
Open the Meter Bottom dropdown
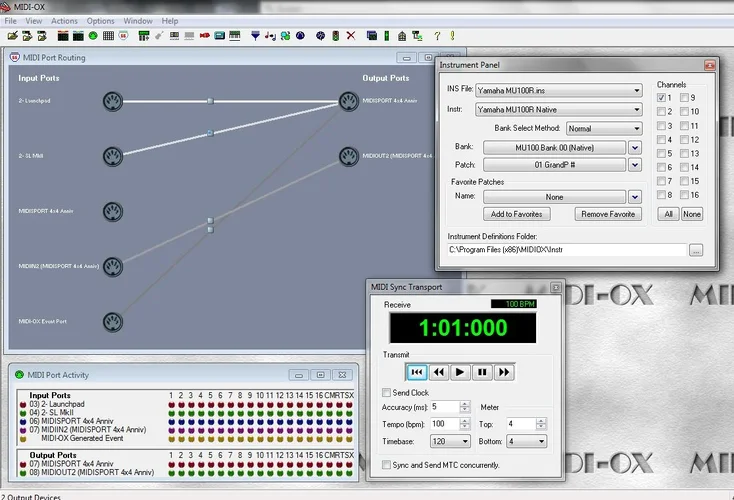click(x=526, y=441)
